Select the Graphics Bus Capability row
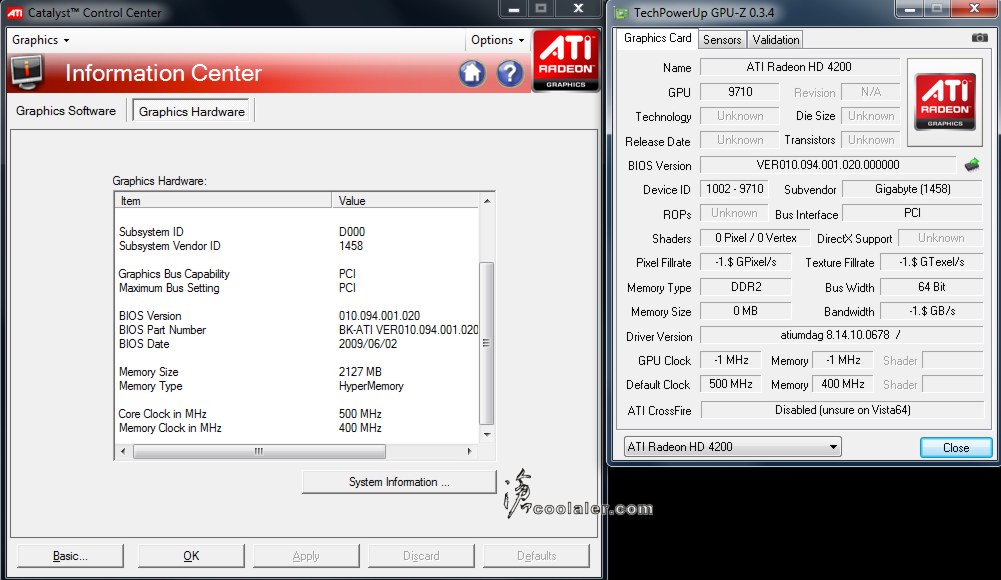Image resolution: width=1001 pixels, height=580 pixels. click(x=297, y=274)
